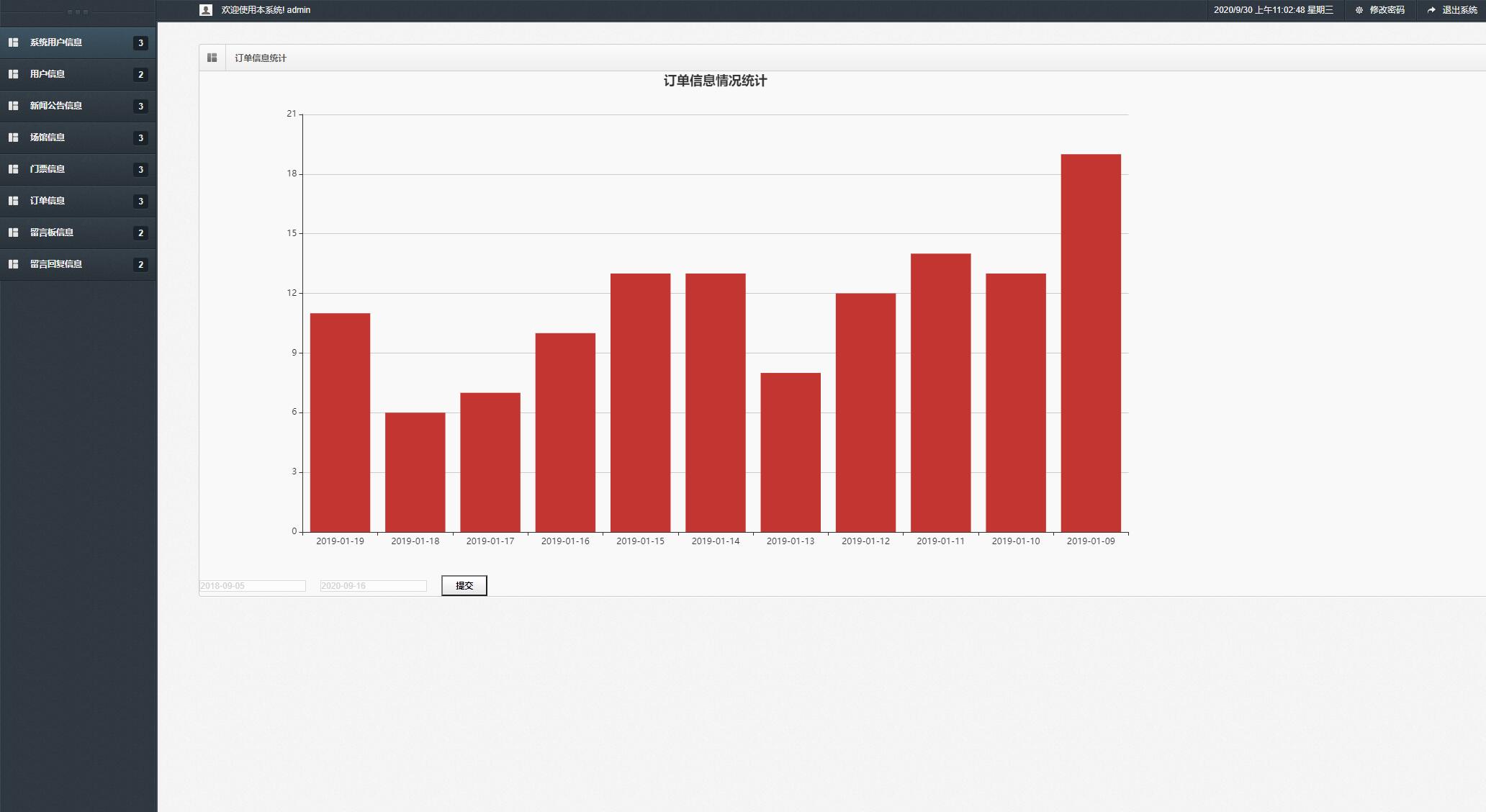
Task: Expand the 门票信息 menu count badge
Action: pos(140,169)
